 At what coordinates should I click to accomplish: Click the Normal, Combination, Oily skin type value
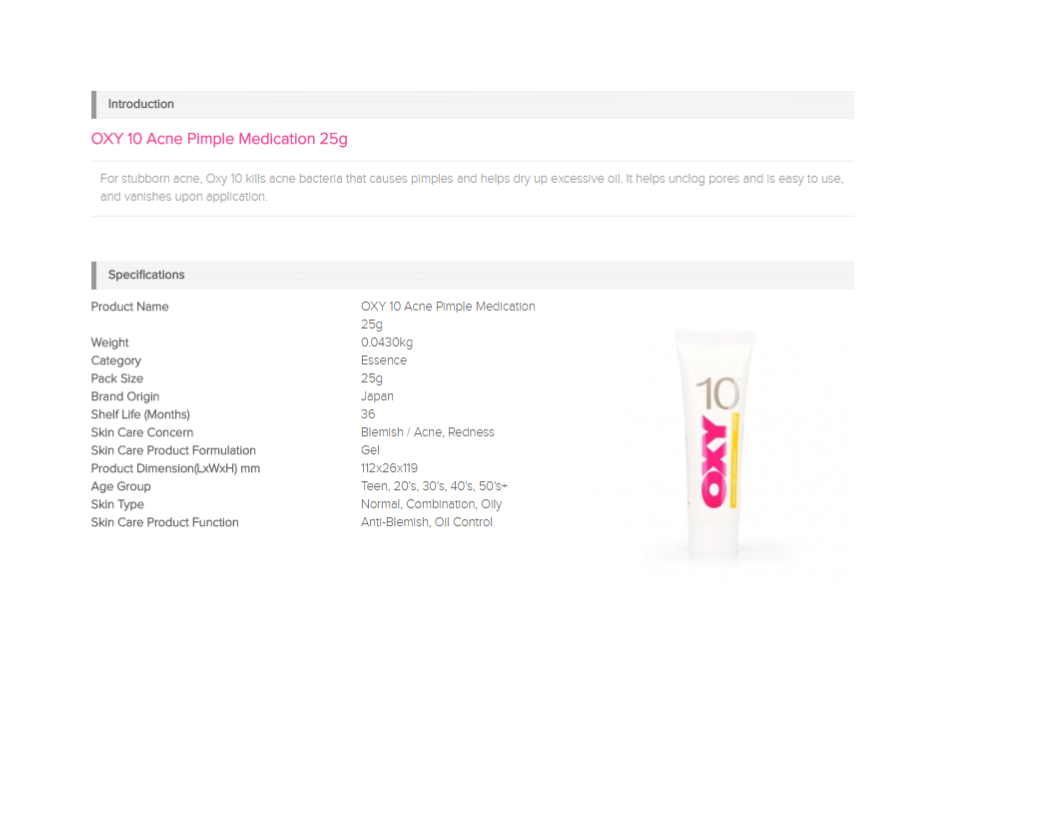pyautogui.click(x=431, y=505)
